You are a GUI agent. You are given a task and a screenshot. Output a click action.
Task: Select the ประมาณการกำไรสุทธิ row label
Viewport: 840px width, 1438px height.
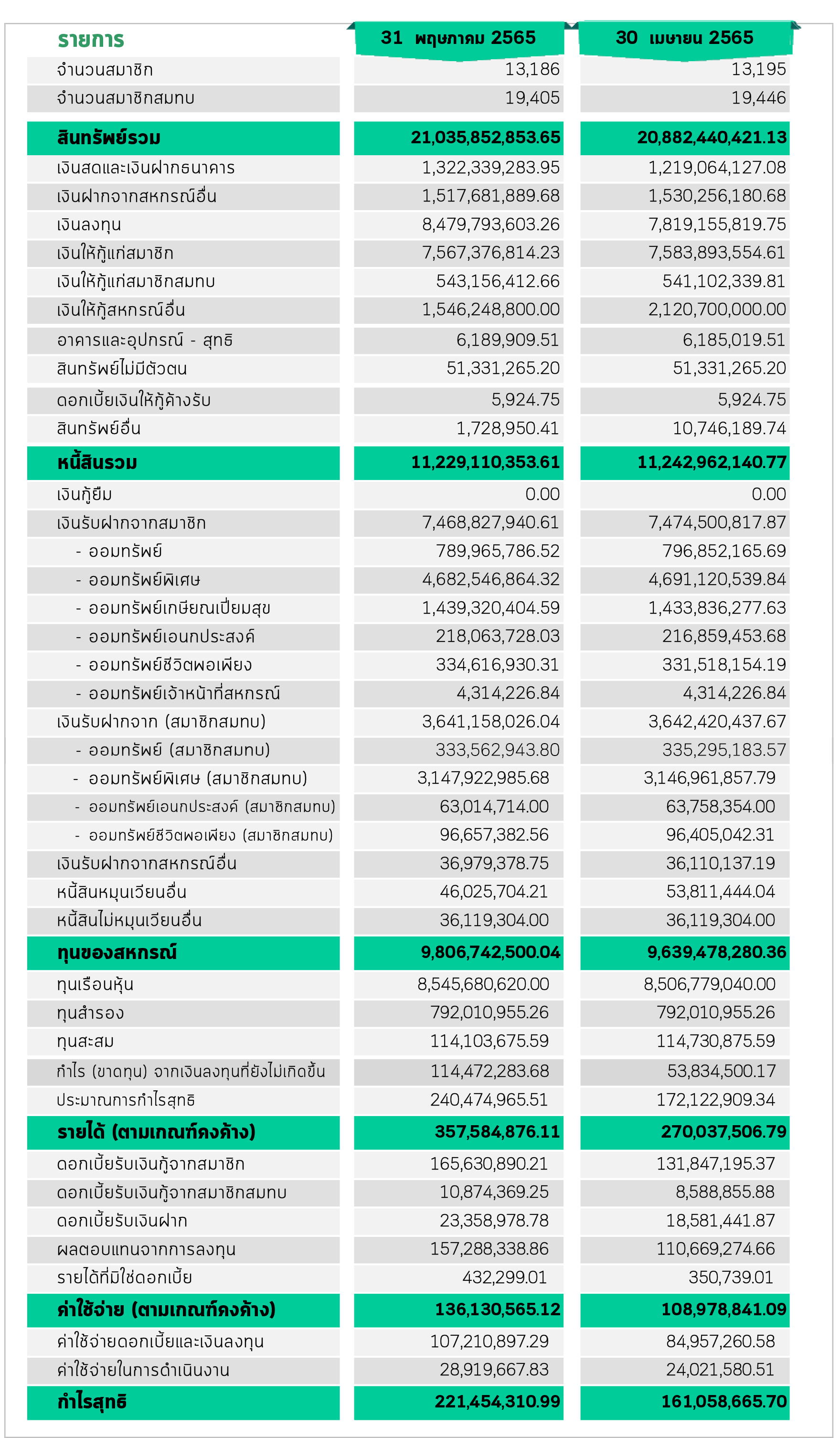[126, 1100]
